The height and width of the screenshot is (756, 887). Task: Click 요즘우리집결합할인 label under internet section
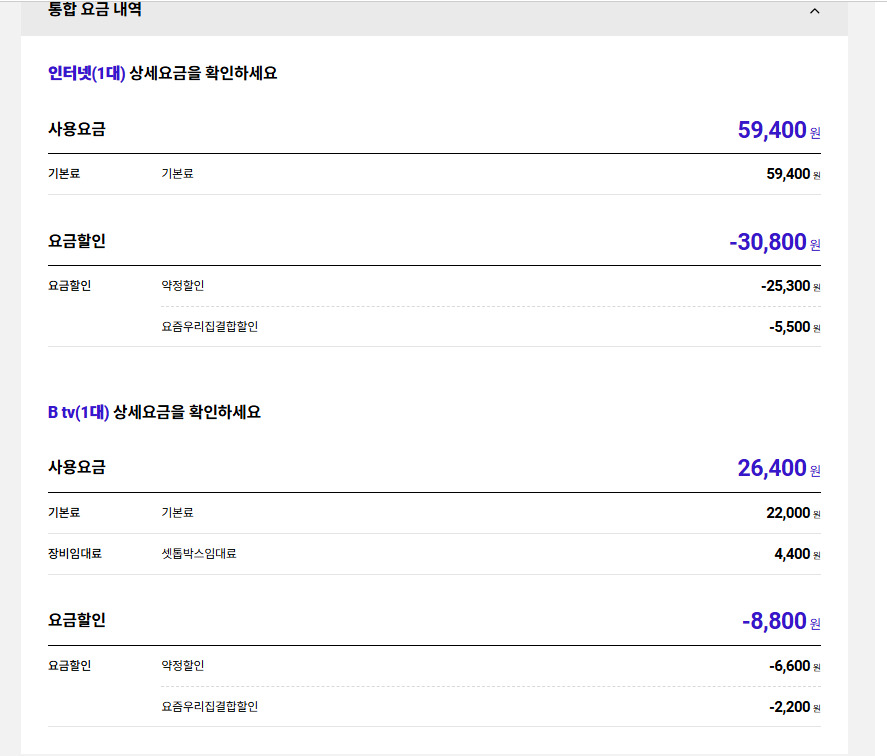(x=210, y=327)
